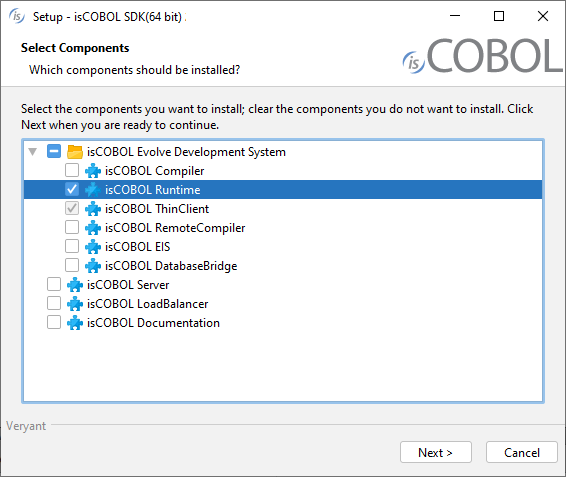Viewport: 566px width, 477px height.
Task: Click the isCOBOL EIS component icon
Action: click(x=93, y=247)
